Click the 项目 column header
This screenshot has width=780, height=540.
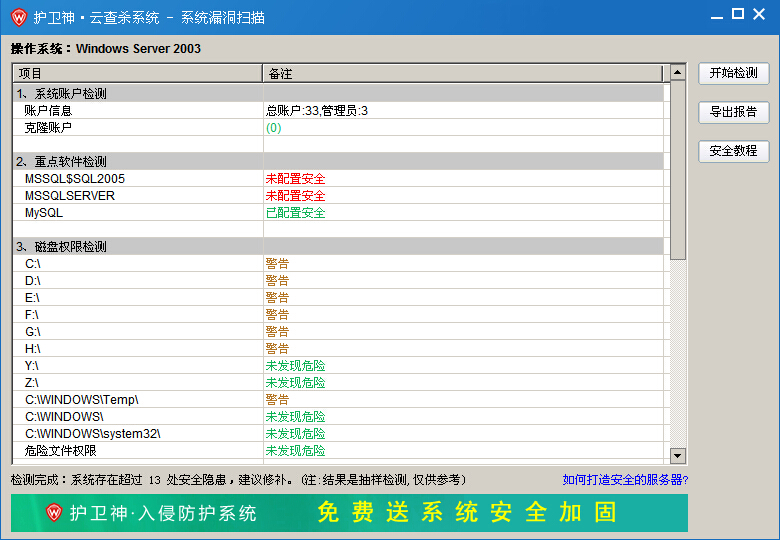coord(138,74)
